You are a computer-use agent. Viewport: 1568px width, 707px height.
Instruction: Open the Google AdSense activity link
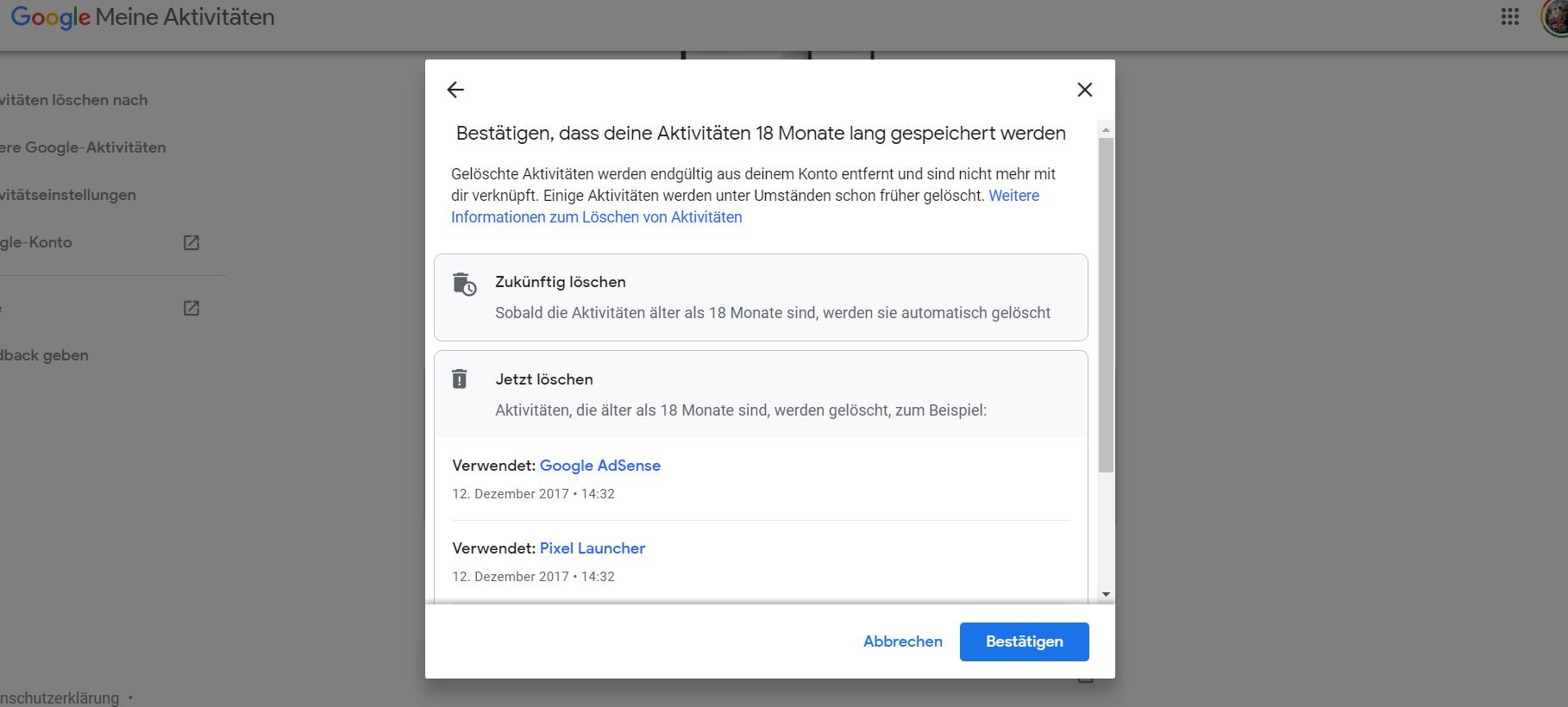[599, 466]
